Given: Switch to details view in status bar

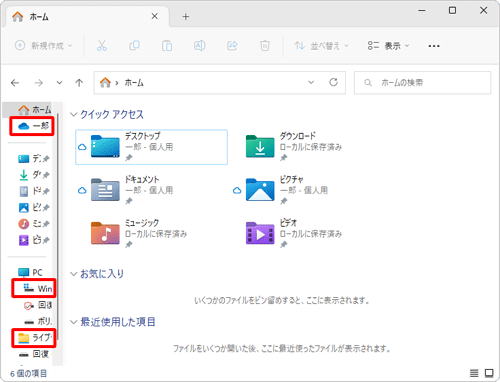Looking at the screenshot, I should pos(474,373).
